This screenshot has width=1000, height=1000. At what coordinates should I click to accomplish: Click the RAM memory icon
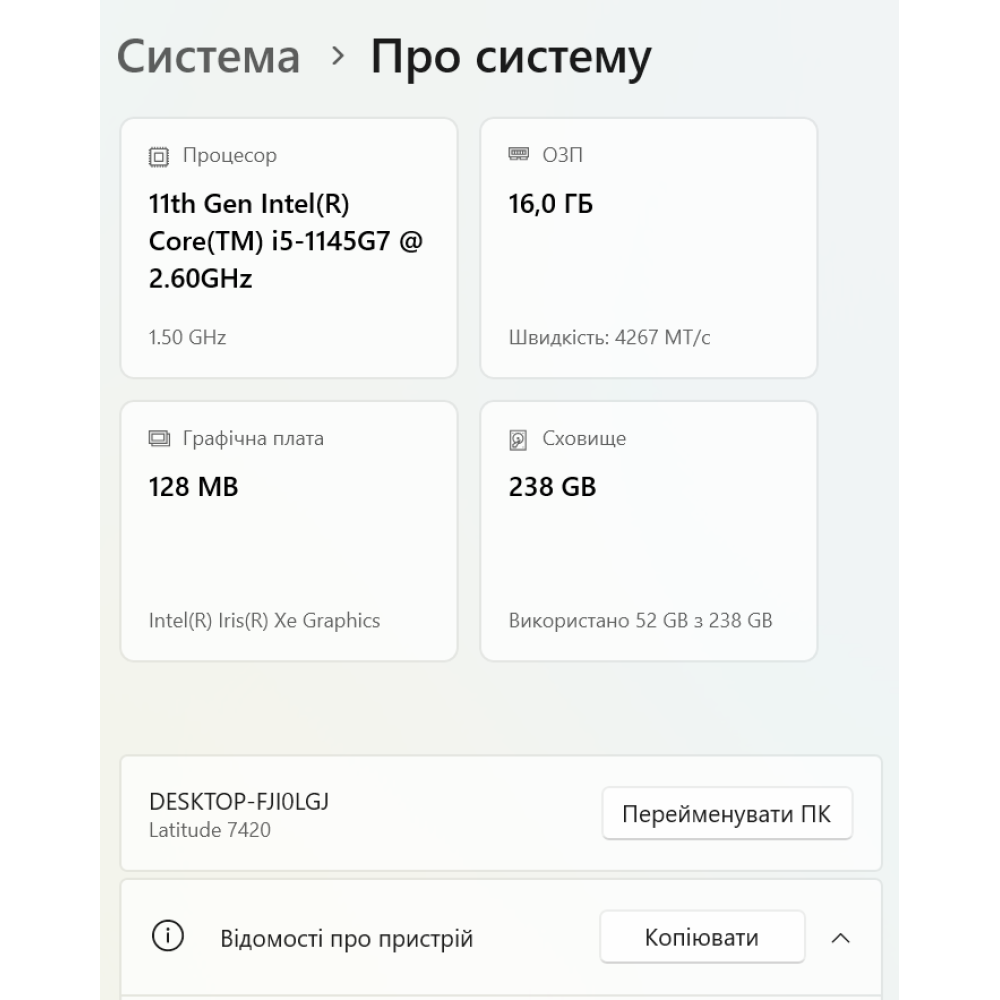518,155
